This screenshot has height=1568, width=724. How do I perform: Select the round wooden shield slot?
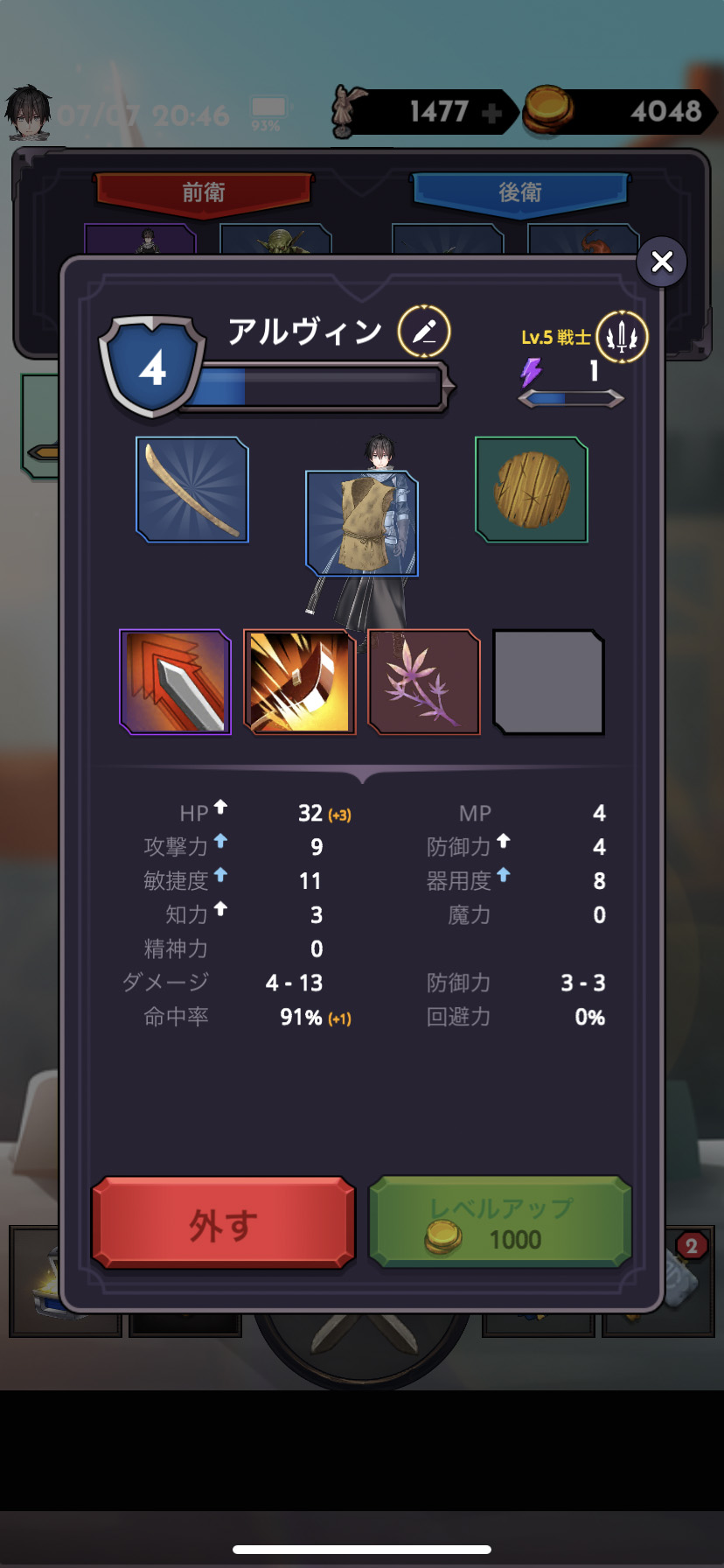click(x=532, y=490)
